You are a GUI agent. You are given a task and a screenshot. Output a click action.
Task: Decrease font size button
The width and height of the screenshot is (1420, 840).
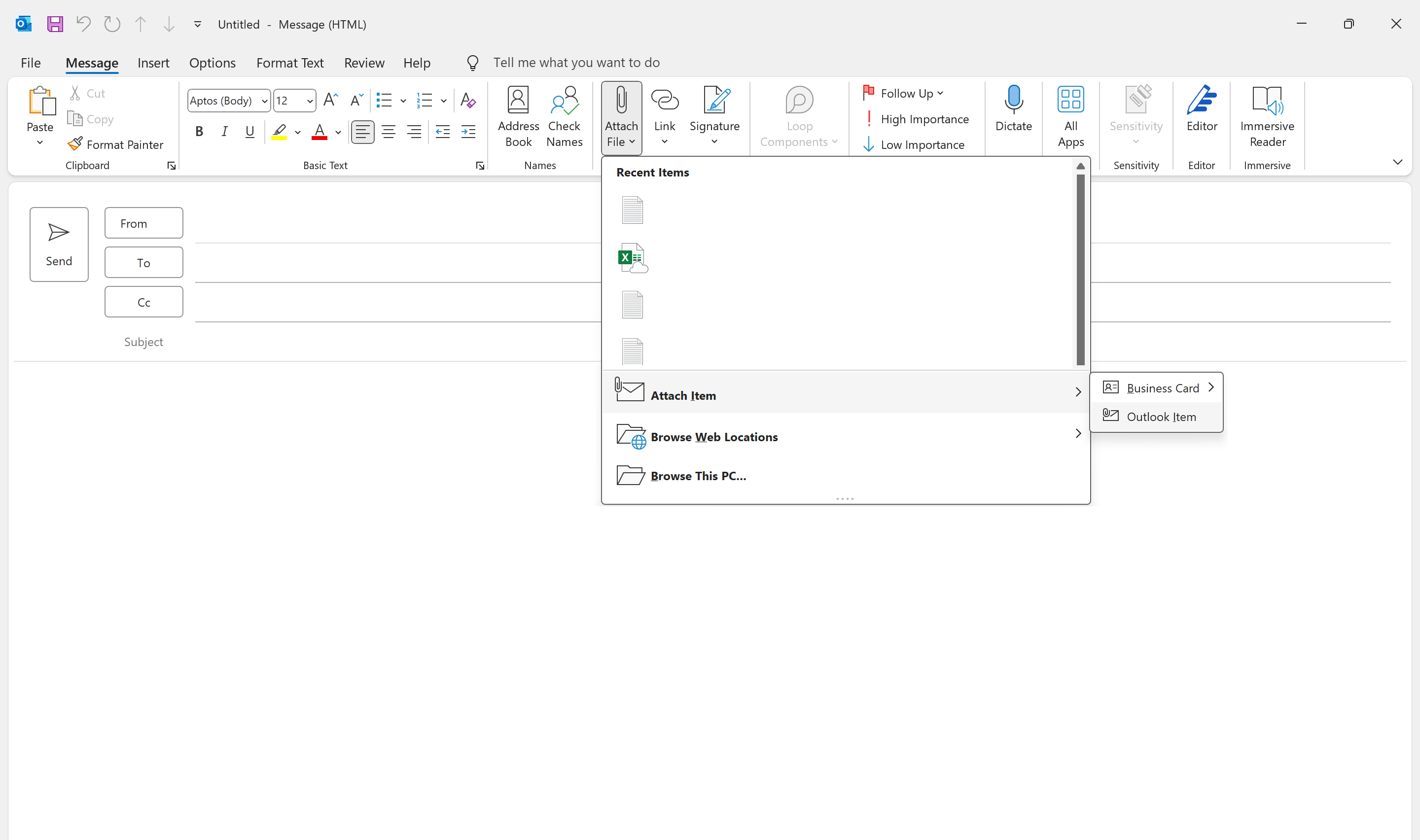pyautogui.click(x=356, y=100)
